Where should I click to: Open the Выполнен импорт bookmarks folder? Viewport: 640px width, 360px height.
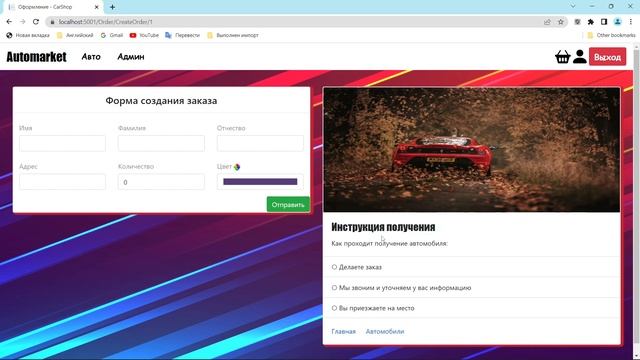233,35
